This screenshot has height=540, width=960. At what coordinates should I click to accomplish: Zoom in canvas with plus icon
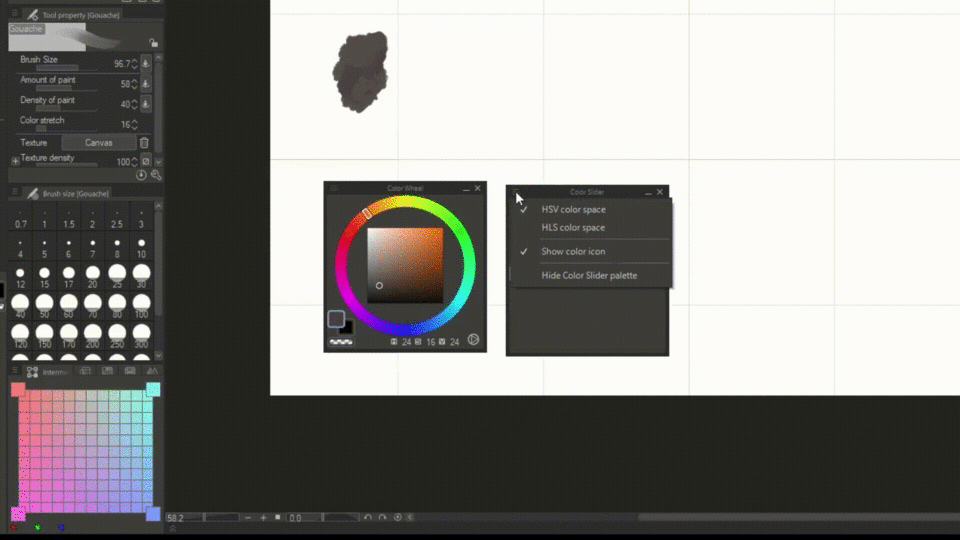263,518
